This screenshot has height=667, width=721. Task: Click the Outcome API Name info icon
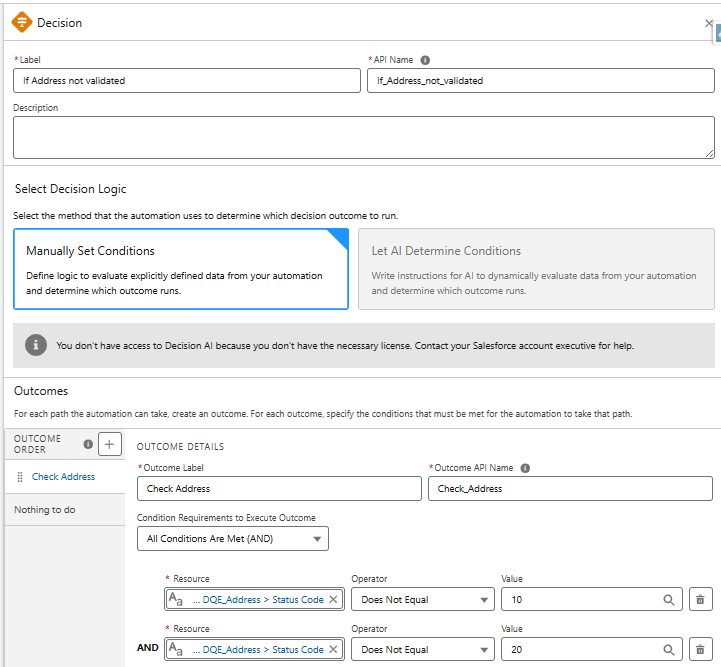point(525,468)
